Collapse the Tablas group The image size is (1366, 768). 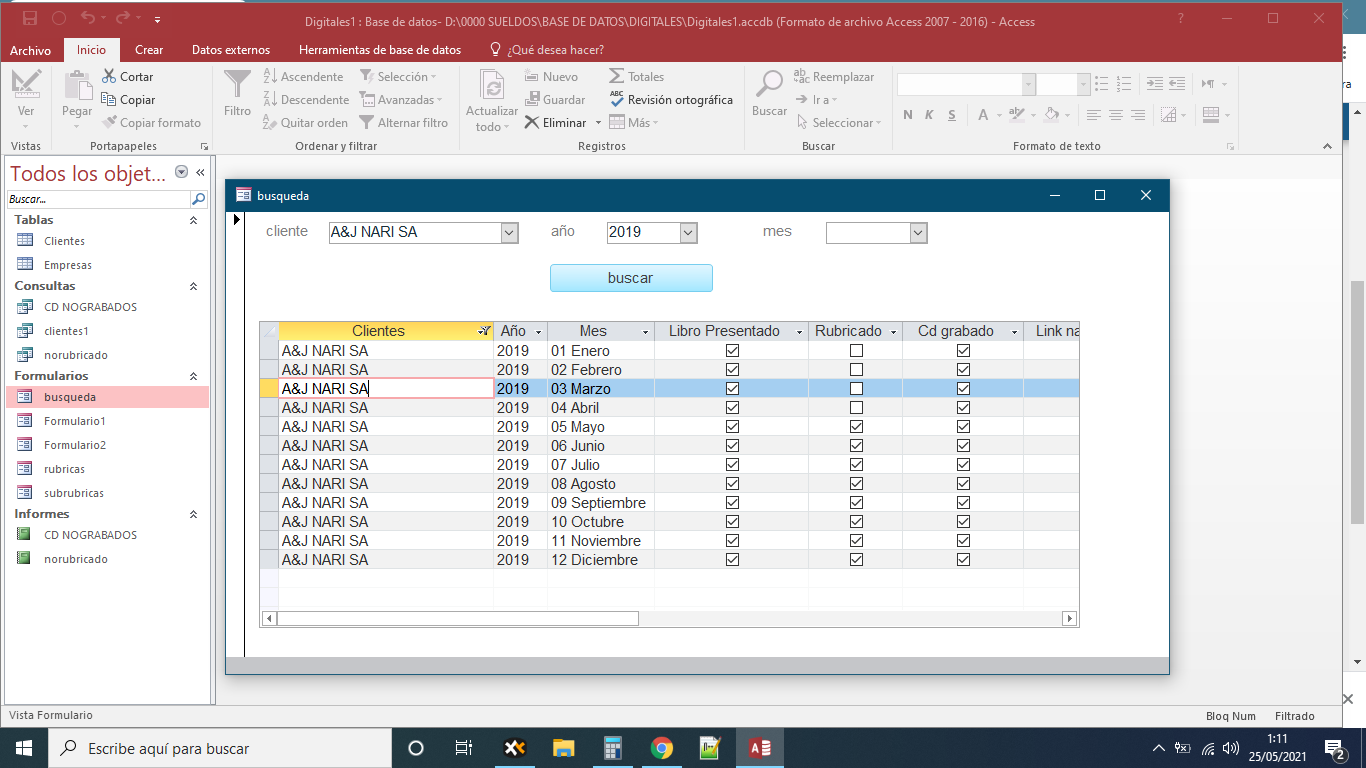[193, 220]
